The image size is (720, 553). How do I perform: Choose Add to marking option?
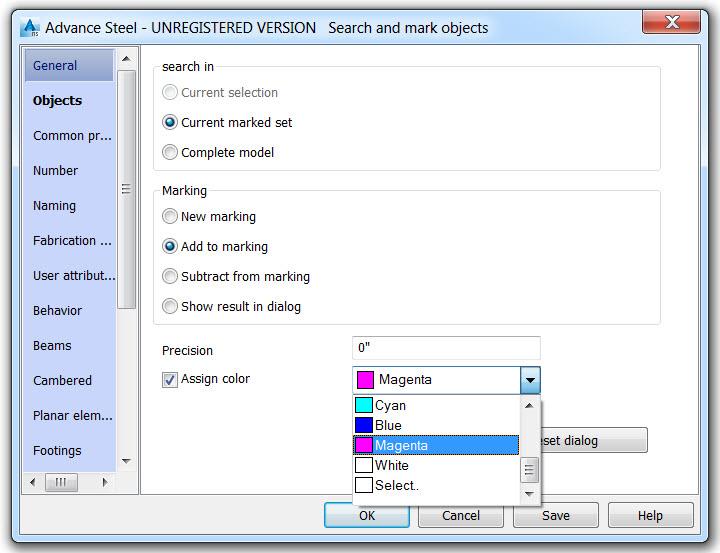[170, 247]
